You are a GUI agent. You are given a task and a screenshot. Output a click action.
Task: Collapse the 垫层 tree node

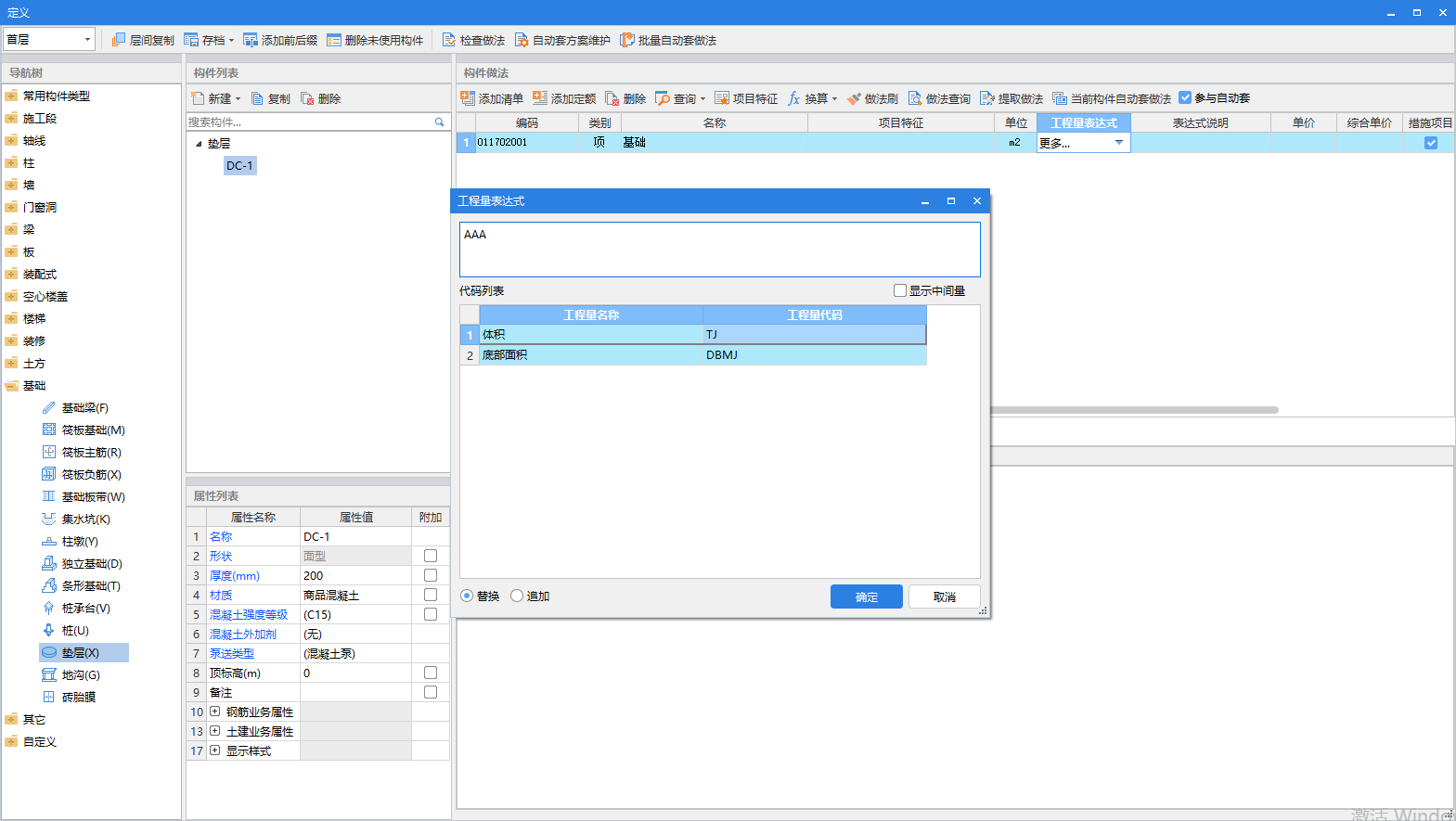click(x=199, y=144)
